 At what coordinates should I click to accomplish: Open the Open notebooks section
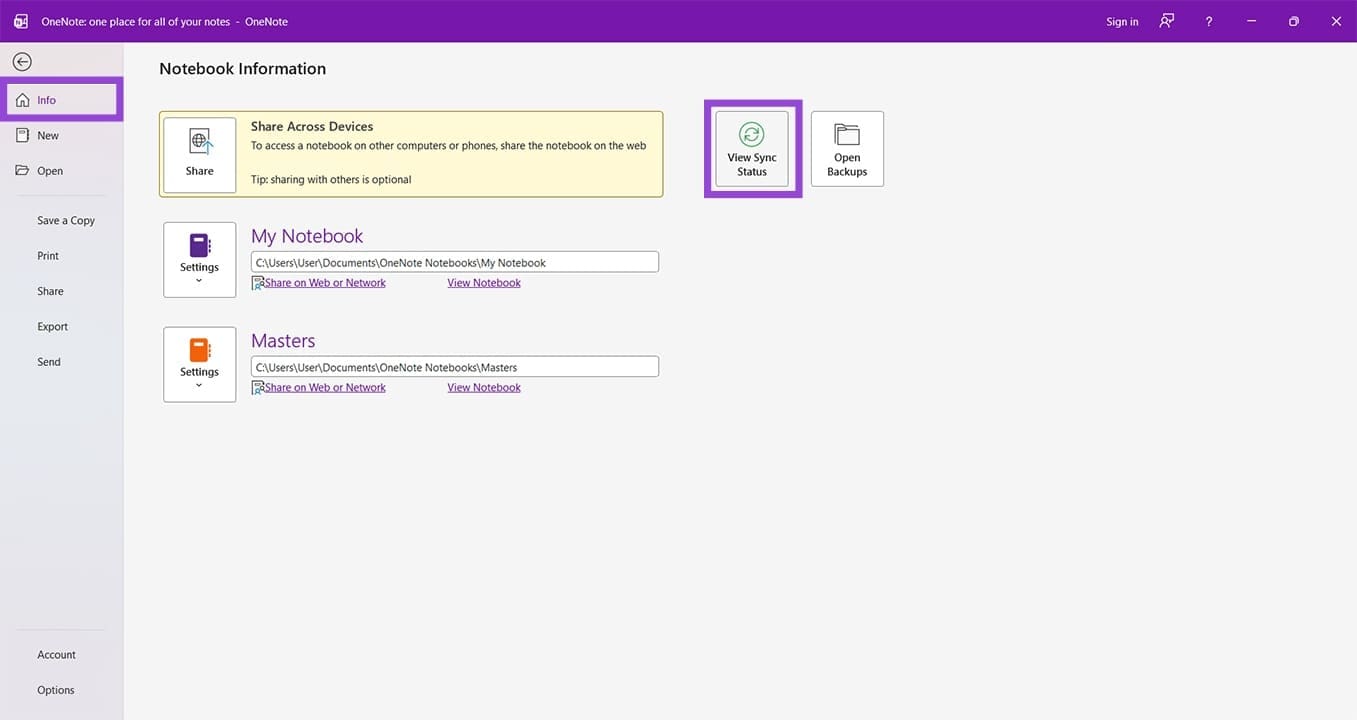[x=48, y=170]
